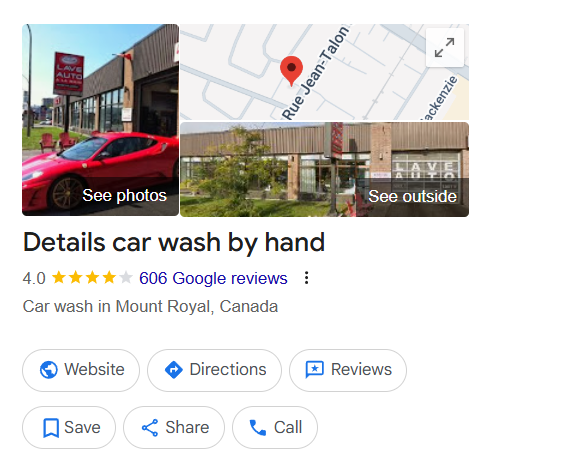
Task: Click the phone Call icon
Action: tap(258, 428)
